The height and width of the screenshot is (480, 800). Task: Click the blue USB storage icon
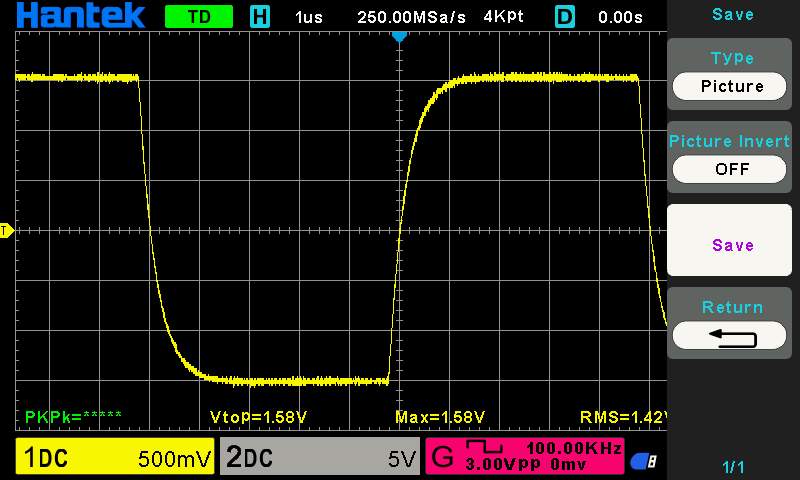pyautogui.click(x=644, y=462)
